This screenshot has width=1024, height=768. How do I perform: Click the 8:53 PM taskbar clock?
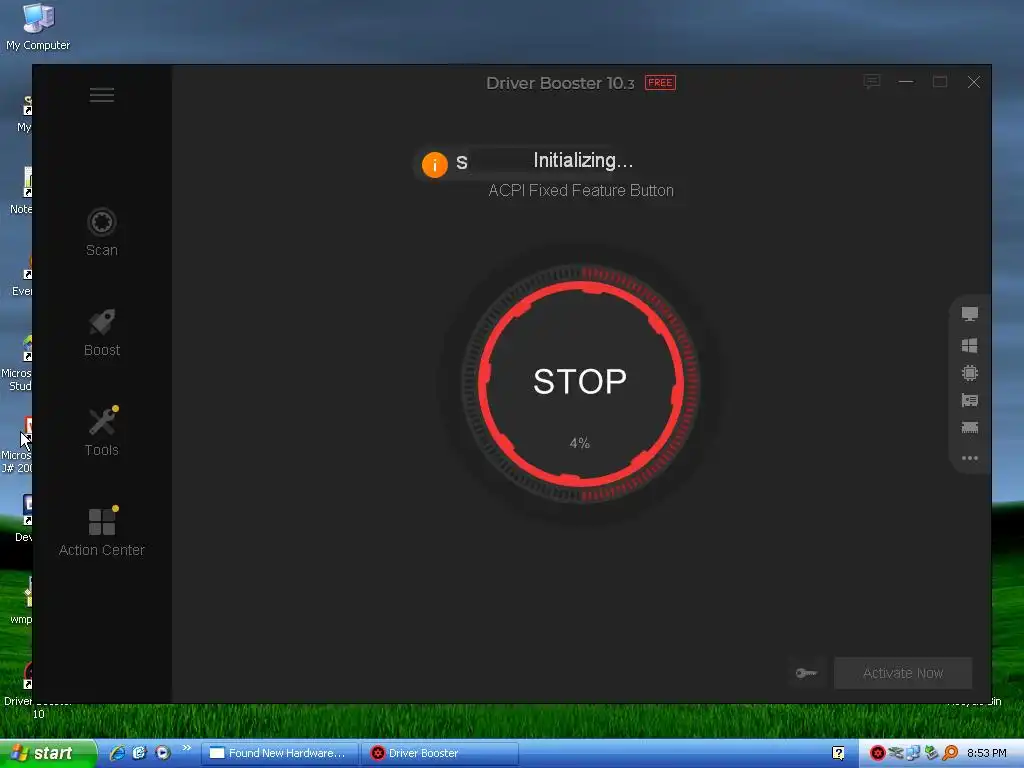point(987,753)
